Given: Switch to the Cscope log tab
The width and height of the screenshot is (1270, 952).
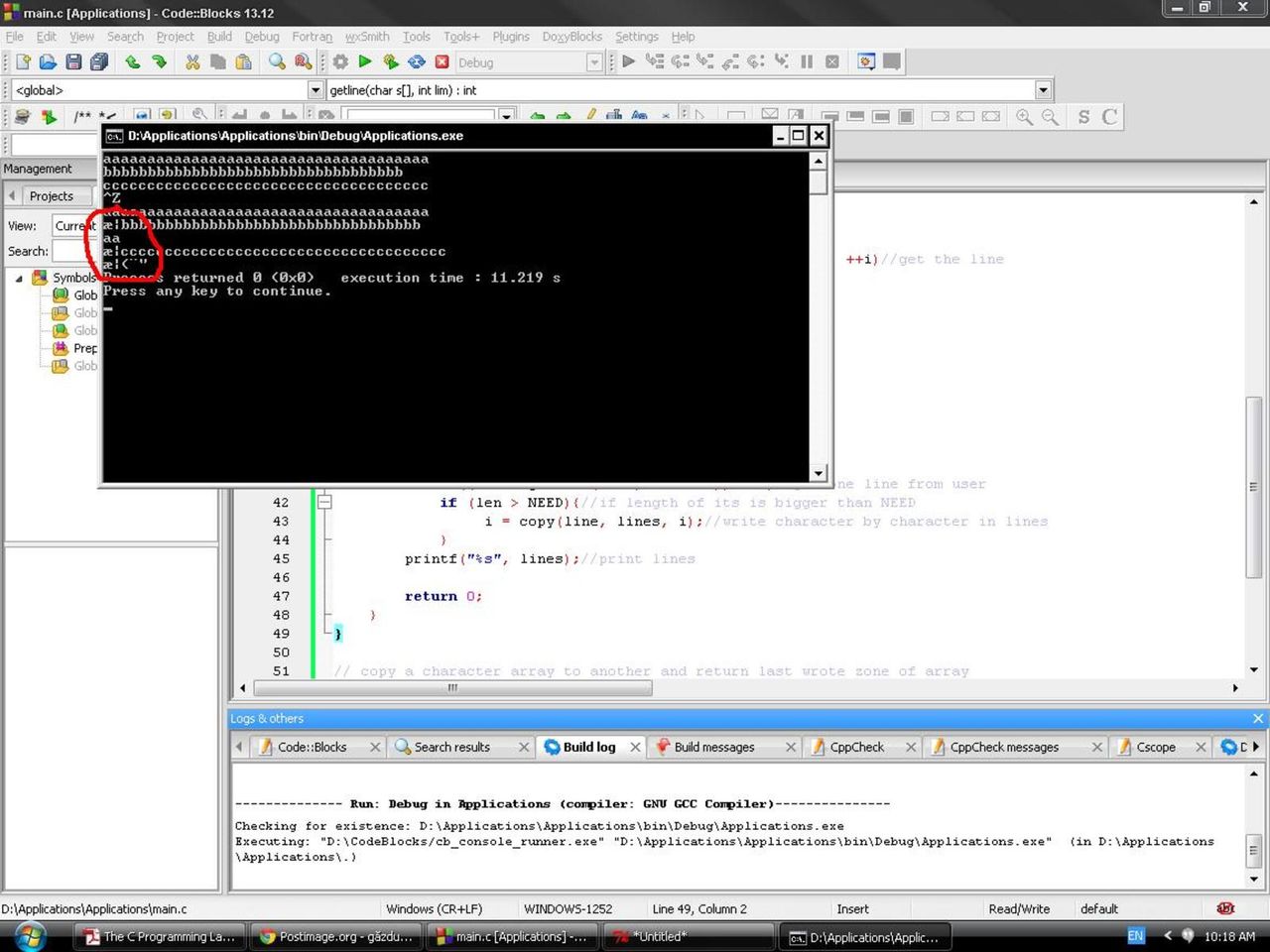Looking at the screenshot, I should [x=1155, y=747].
